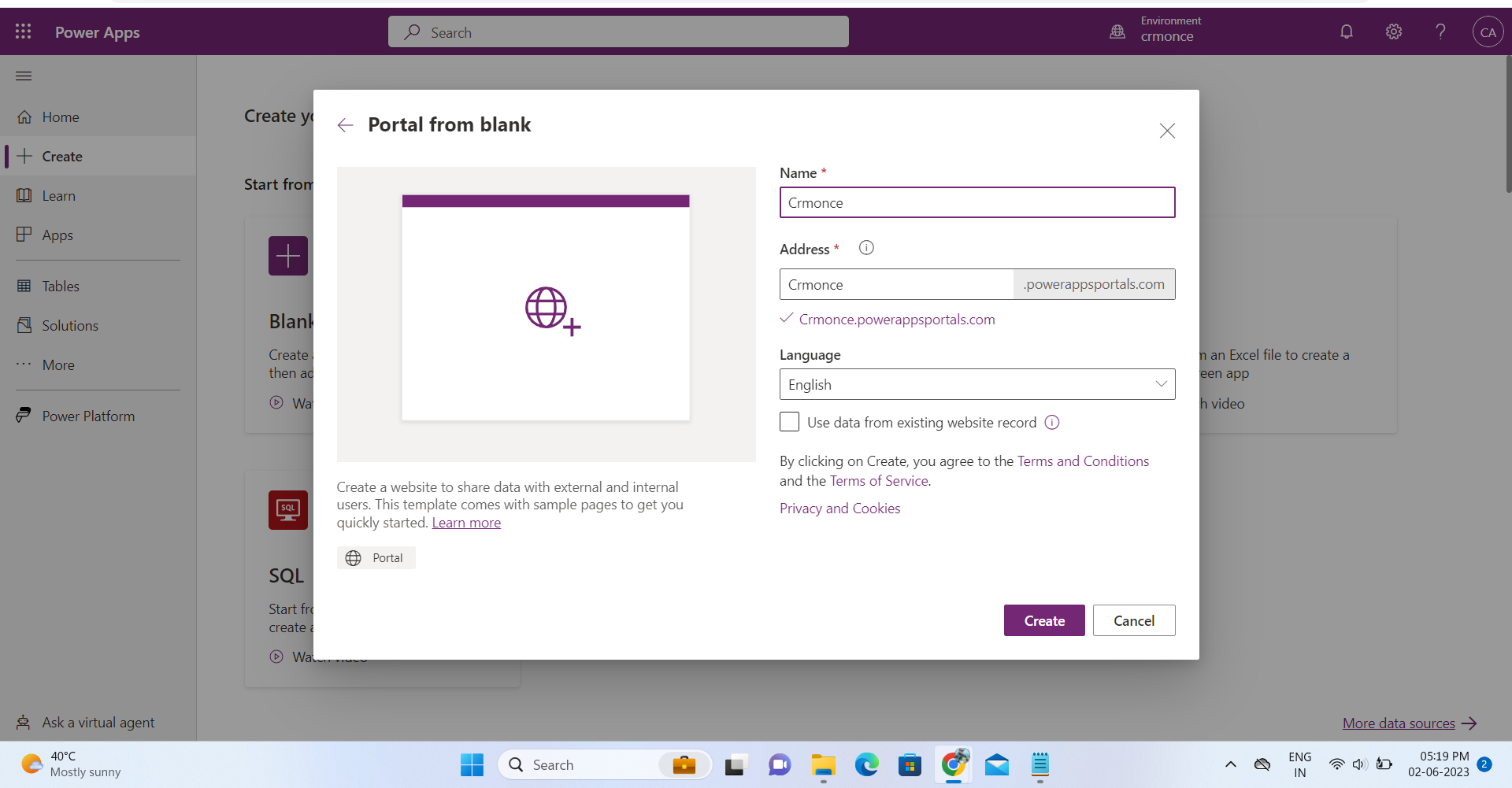The image size is (1512, 788).
Task: Click the purple Create button
Action: click(x=1044, y=620)
